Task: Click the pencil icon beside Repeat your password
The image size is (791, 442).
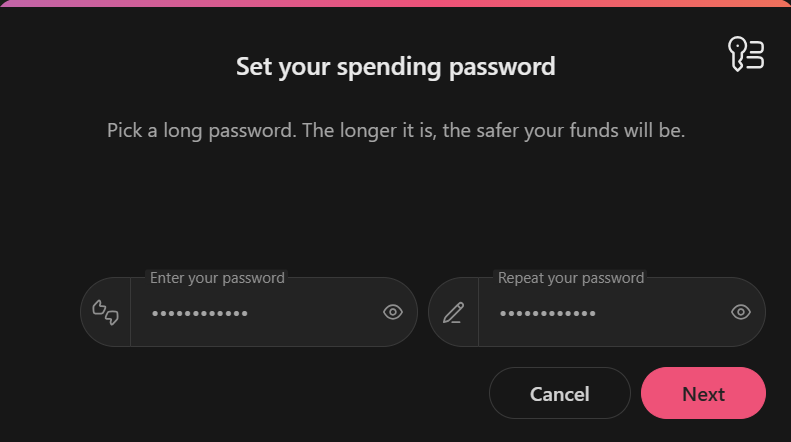Action: click(x=453, y=312)
